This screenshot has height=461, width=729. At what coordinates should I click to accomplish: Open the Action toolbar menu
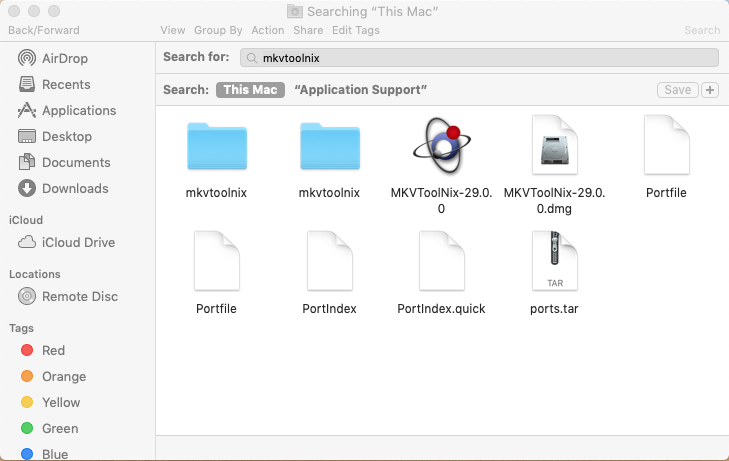point(268,30)
